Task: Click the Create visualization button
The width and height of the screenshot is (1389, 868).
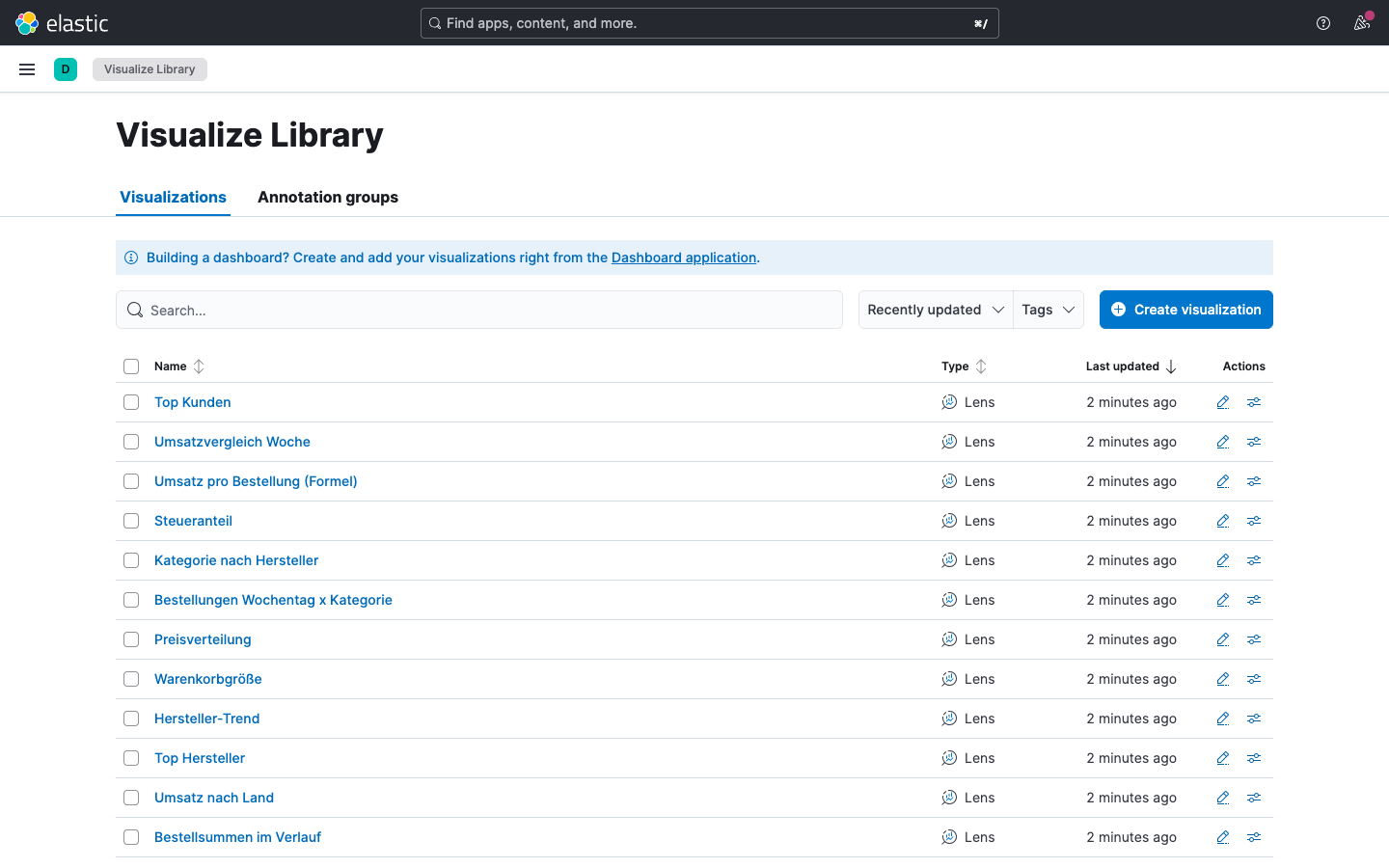Action: [x=1185, y=310]
